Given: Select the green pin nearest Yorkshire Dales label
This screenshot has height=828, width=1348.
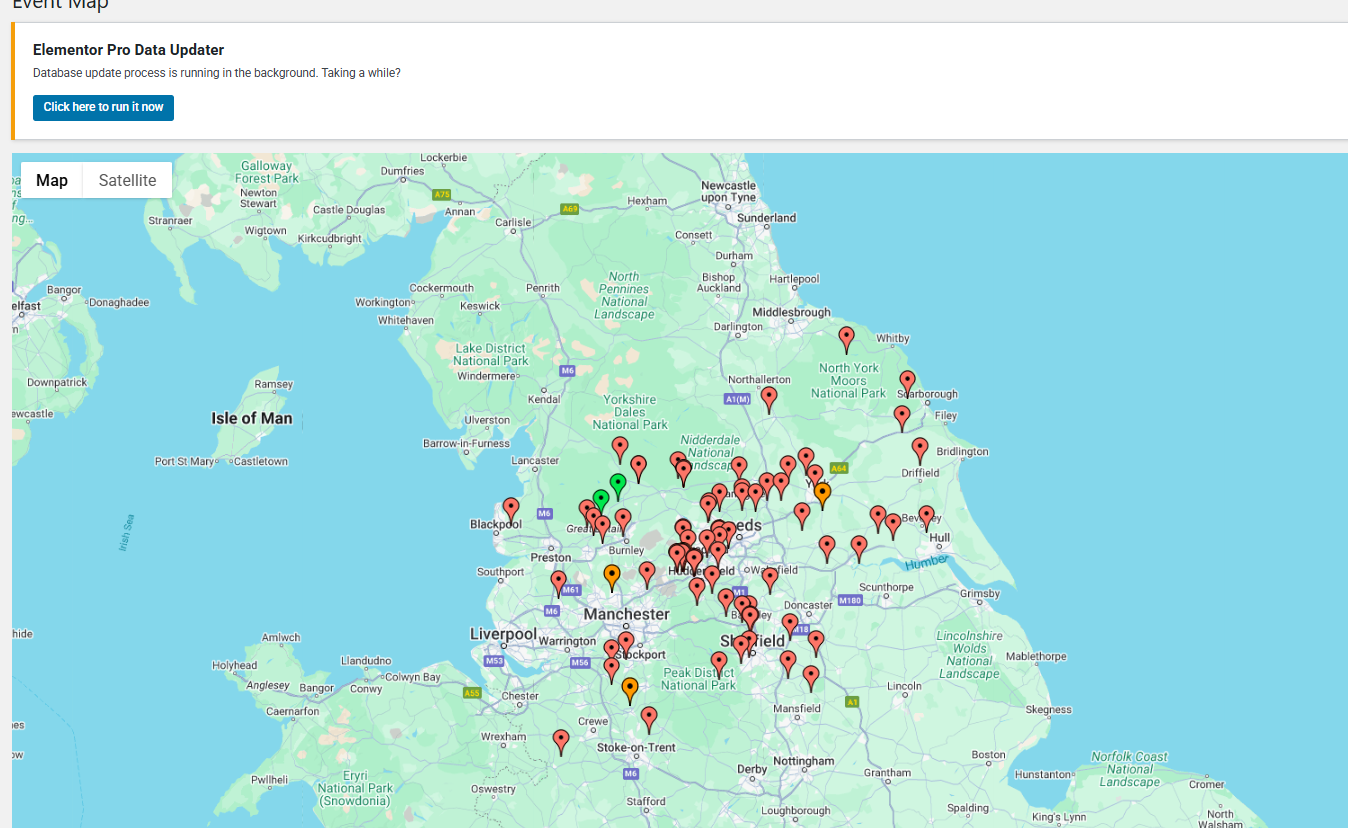Looking at the screenshot, I should coord(618,486).
